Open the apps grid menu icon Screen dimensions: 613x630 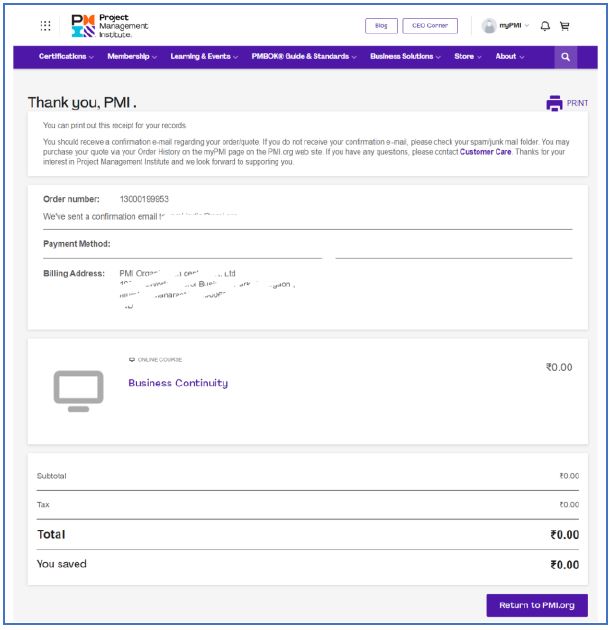pyautogui.click(x=45, y=26)
